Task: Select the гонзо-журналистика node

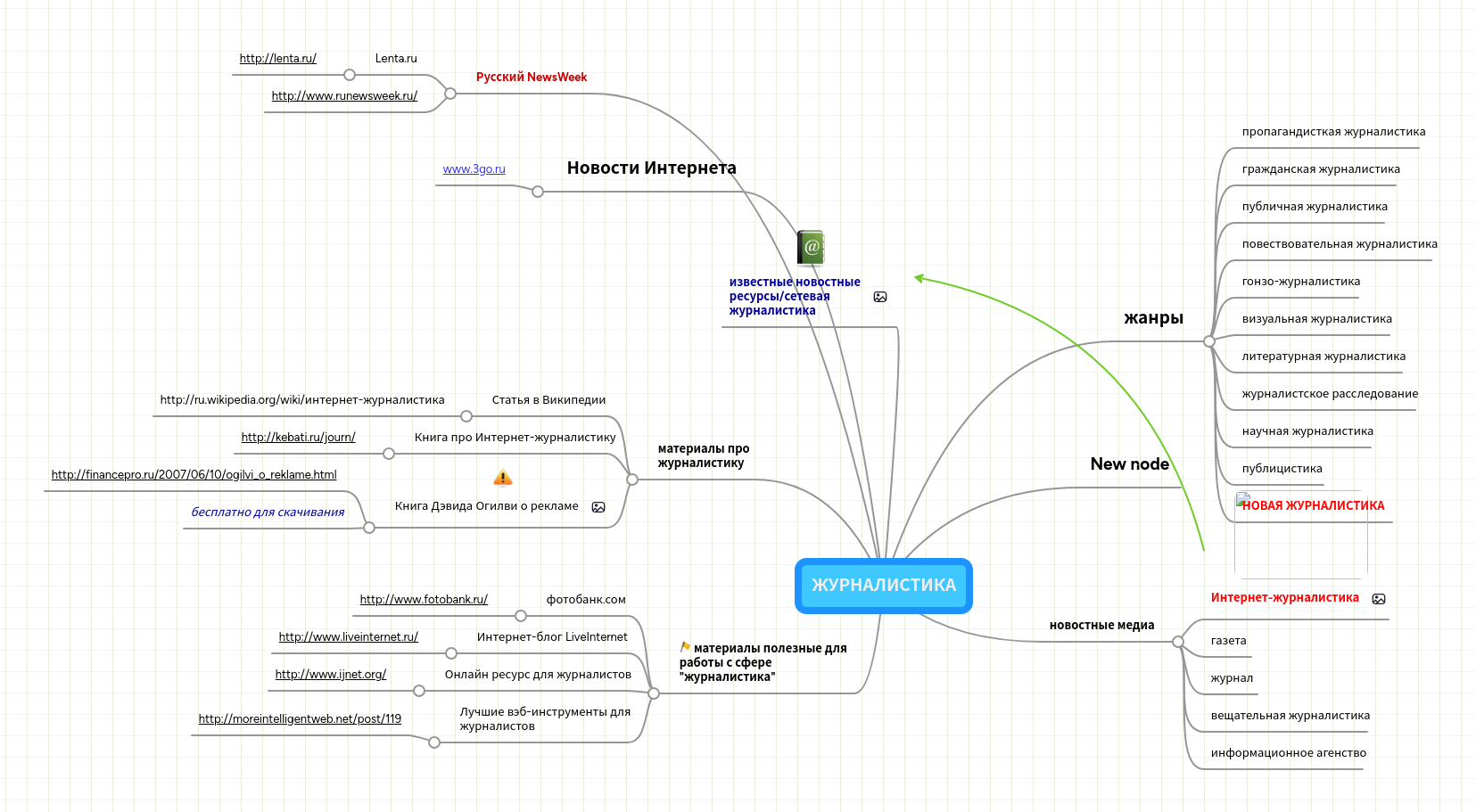Action: click(1300, 282)
